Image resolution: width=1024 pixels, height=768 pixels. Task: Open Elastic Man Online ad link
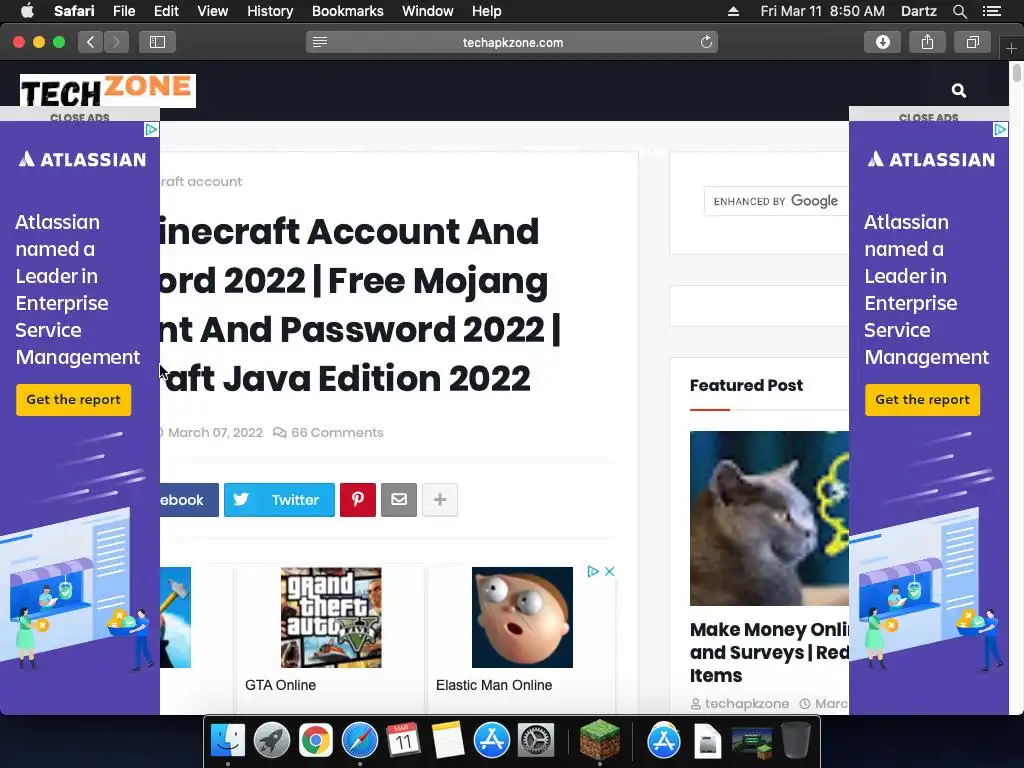494,685
